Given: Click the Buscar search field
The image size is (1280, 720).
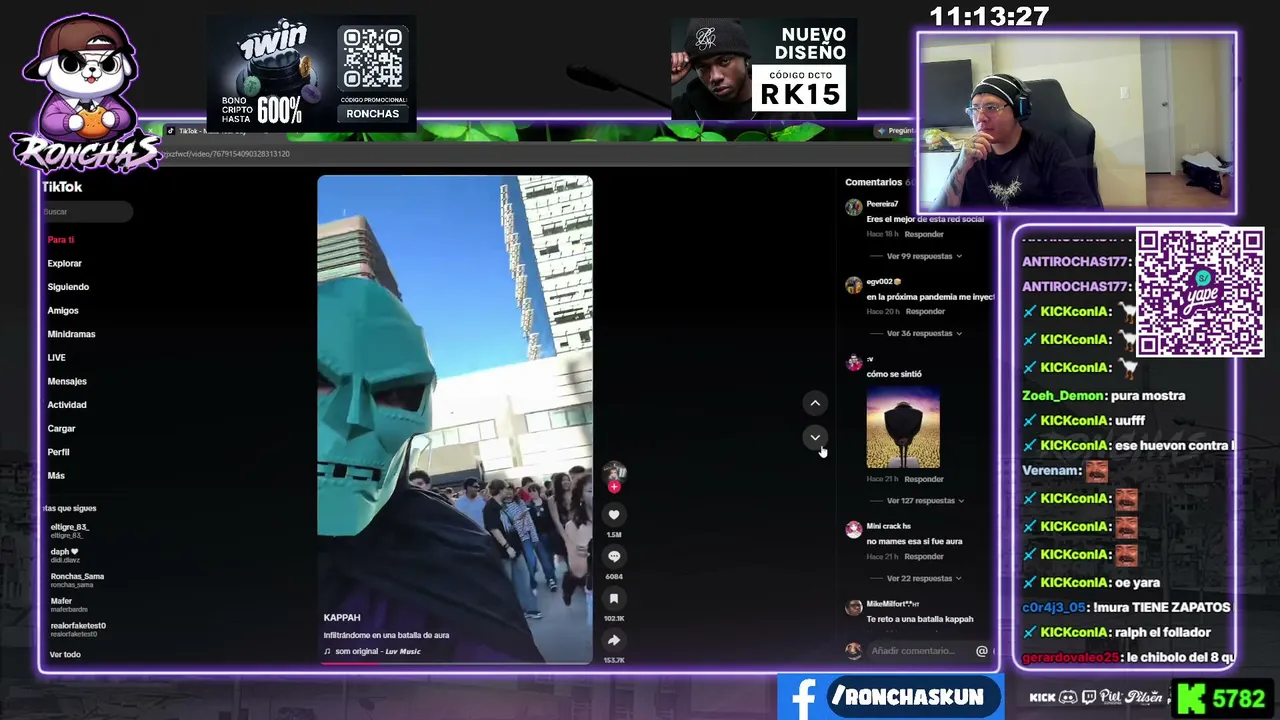Looking at the screenshot, I should coord(87,212).
